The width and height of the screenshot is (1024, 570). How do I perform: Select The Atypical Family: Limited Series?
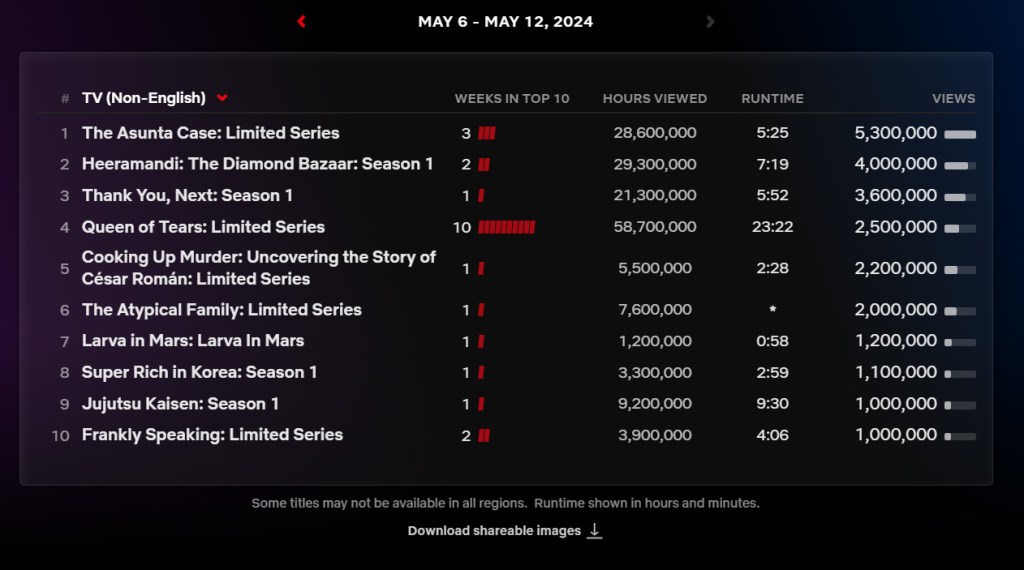coord(221,310)
